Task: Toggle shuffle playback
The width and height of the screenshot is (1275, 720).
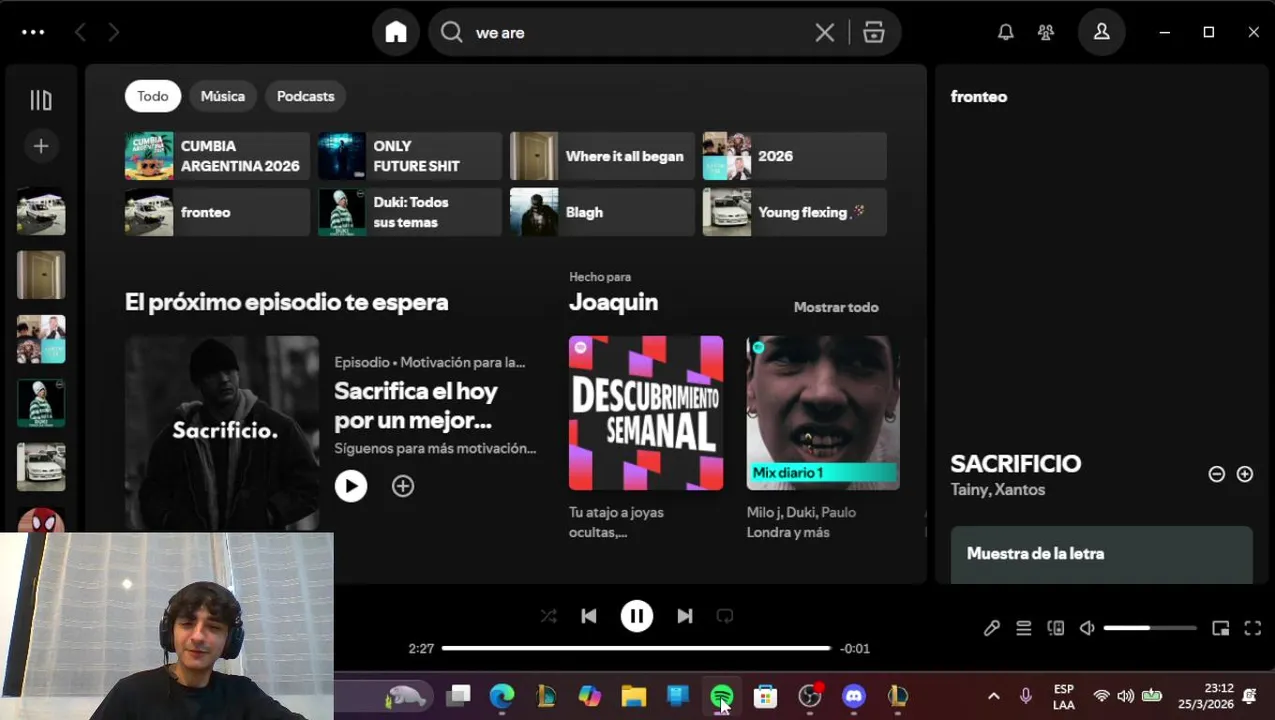Action: 548,616
